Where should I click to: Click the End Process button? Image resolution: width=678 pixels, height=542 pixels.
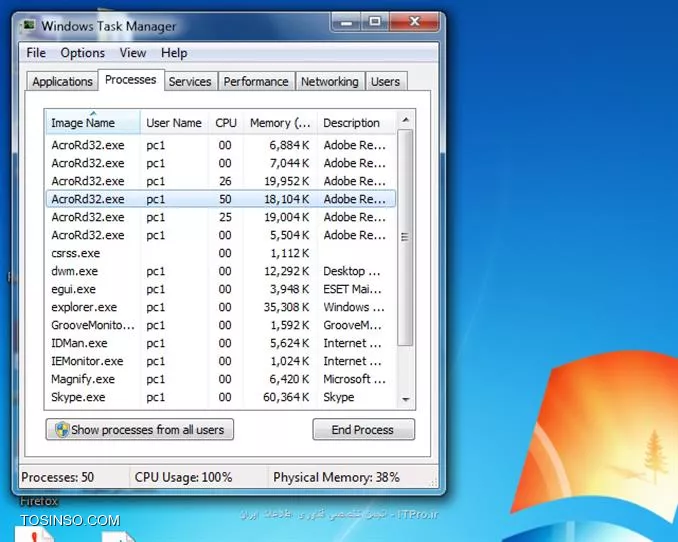tap(363, 430)
